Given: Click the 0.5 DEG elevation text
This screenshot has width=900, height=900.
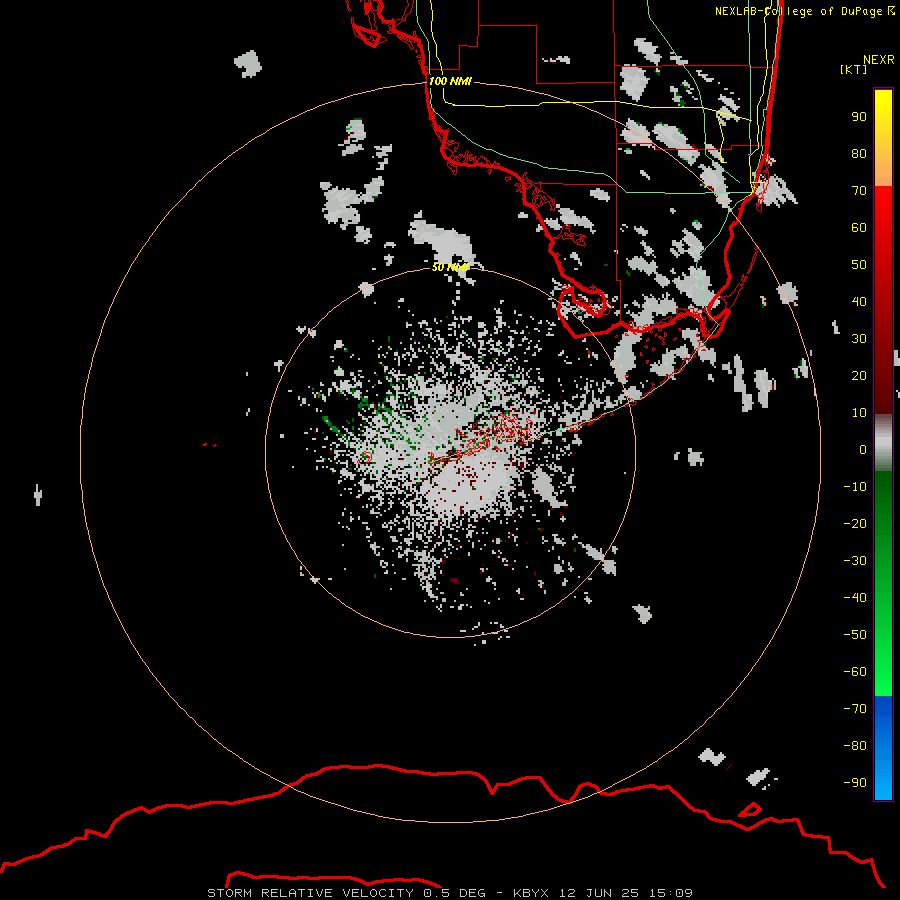Looking at the screenshot, I should pyautogui.click(x=455, y=893).
